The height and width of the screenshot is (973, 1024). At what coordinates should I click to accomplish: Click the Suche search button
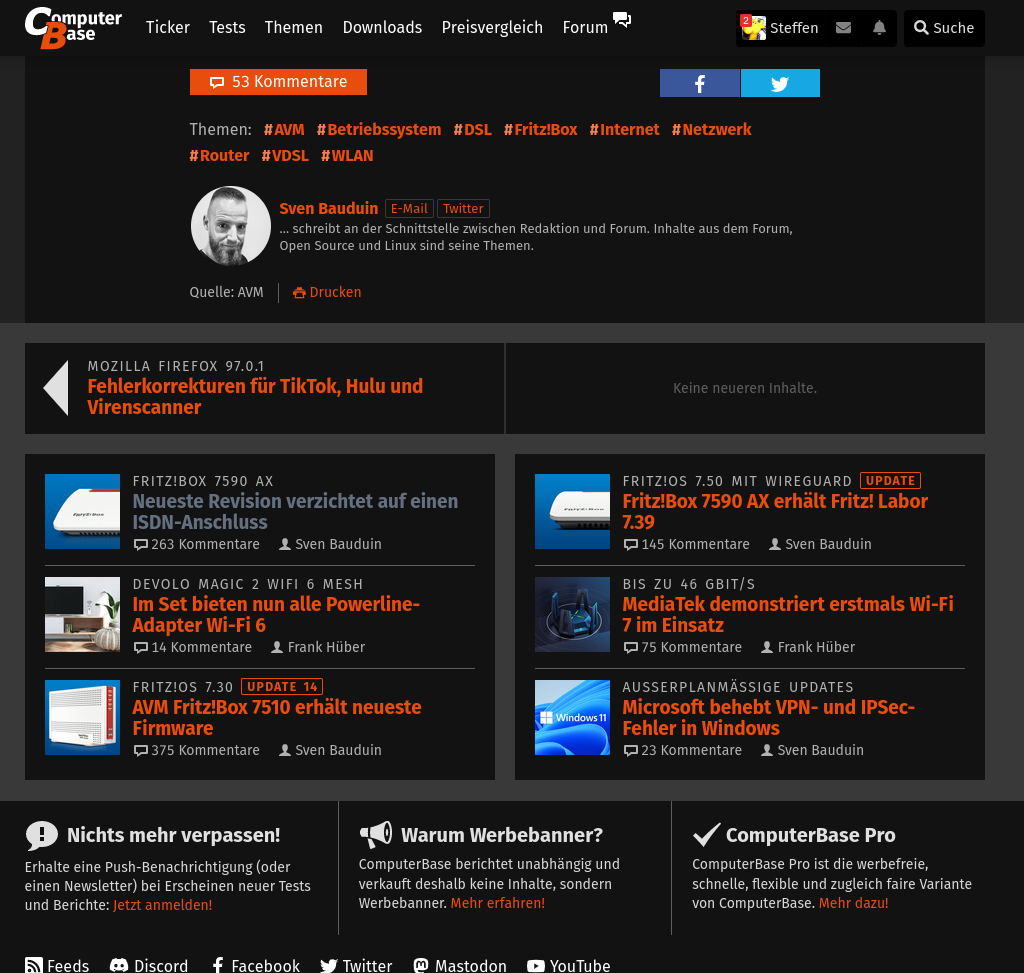tap(944, 28)
